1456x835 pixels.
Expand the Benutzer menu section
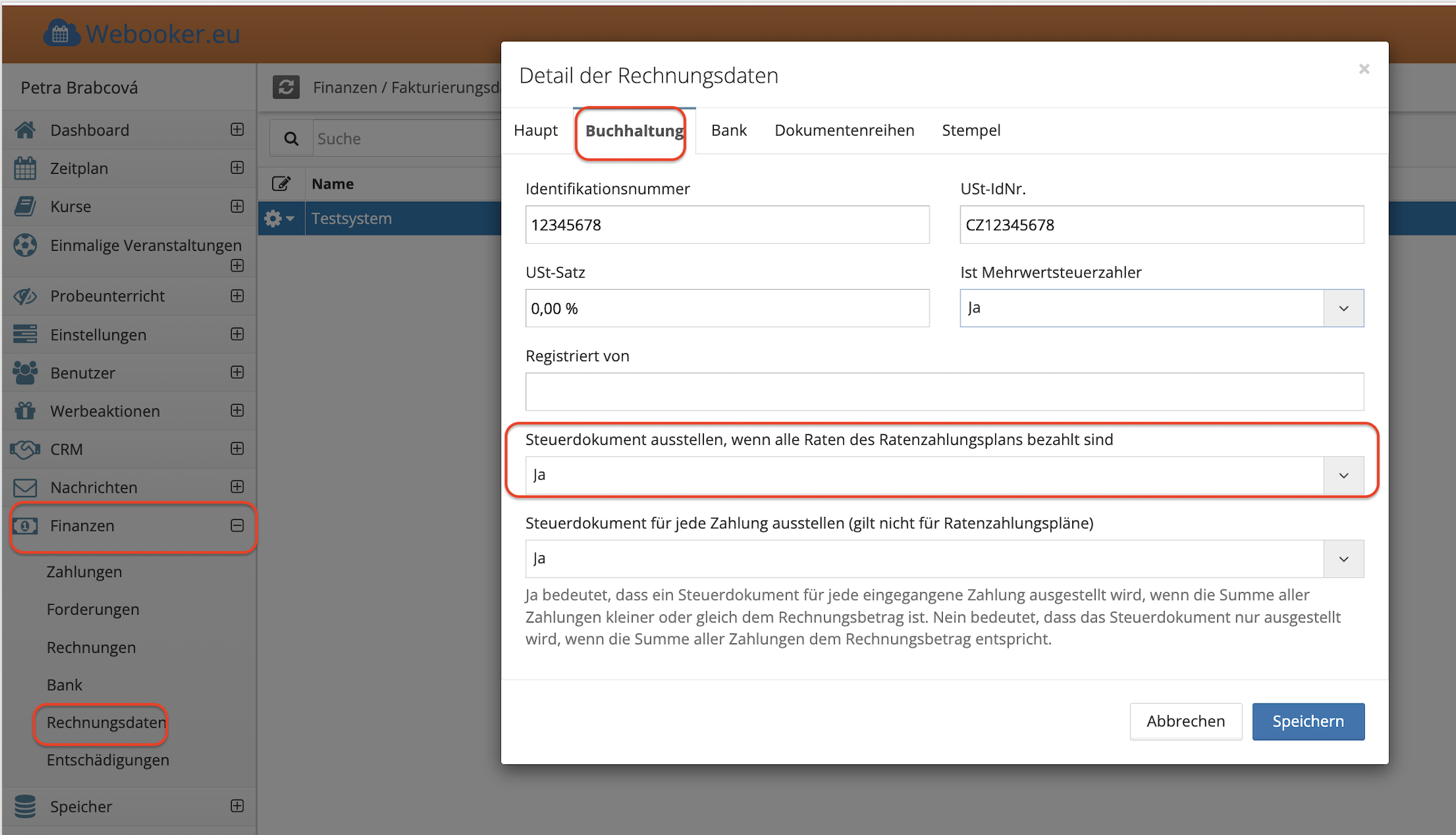coord(237,372)
